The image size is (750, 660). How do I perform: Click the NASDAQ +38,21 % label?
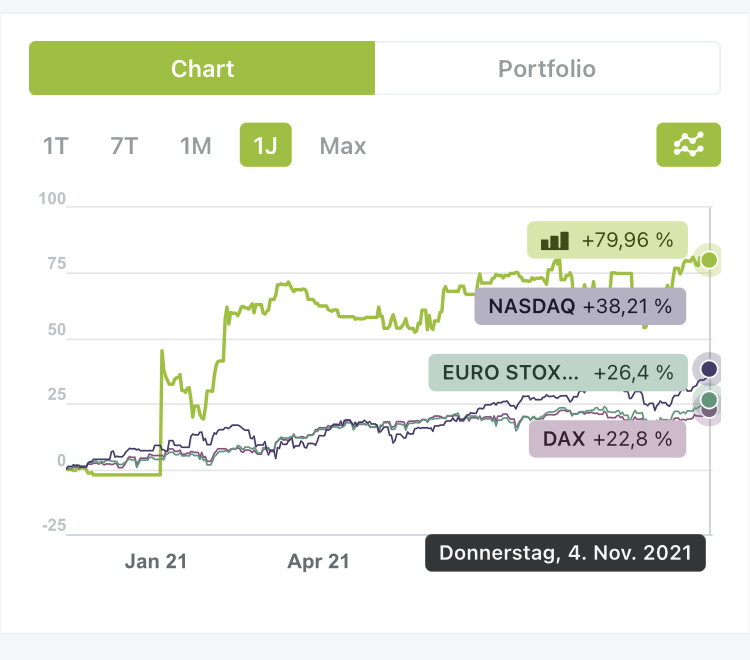[580, 305]
